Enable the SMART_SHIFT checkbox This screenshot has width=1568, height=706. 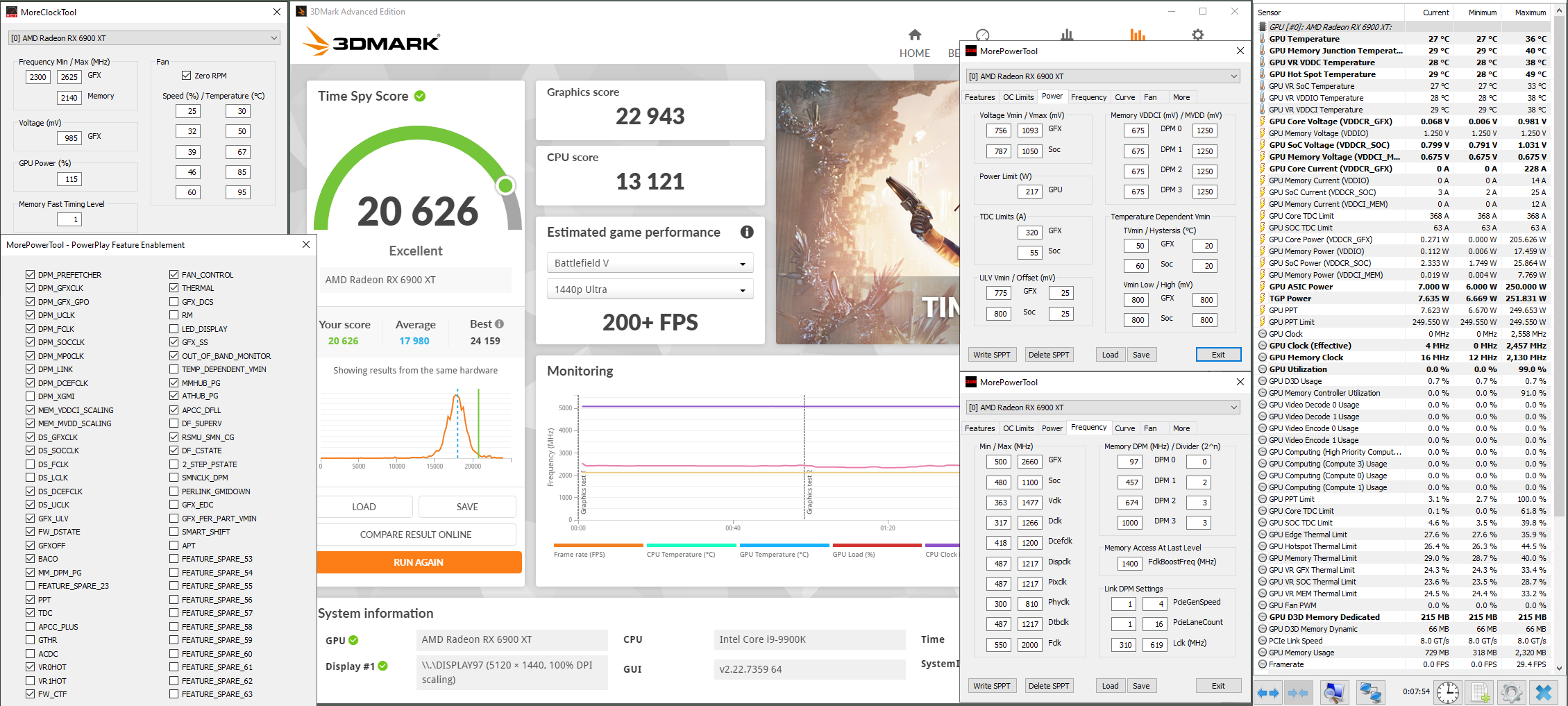tap(174, 532)
